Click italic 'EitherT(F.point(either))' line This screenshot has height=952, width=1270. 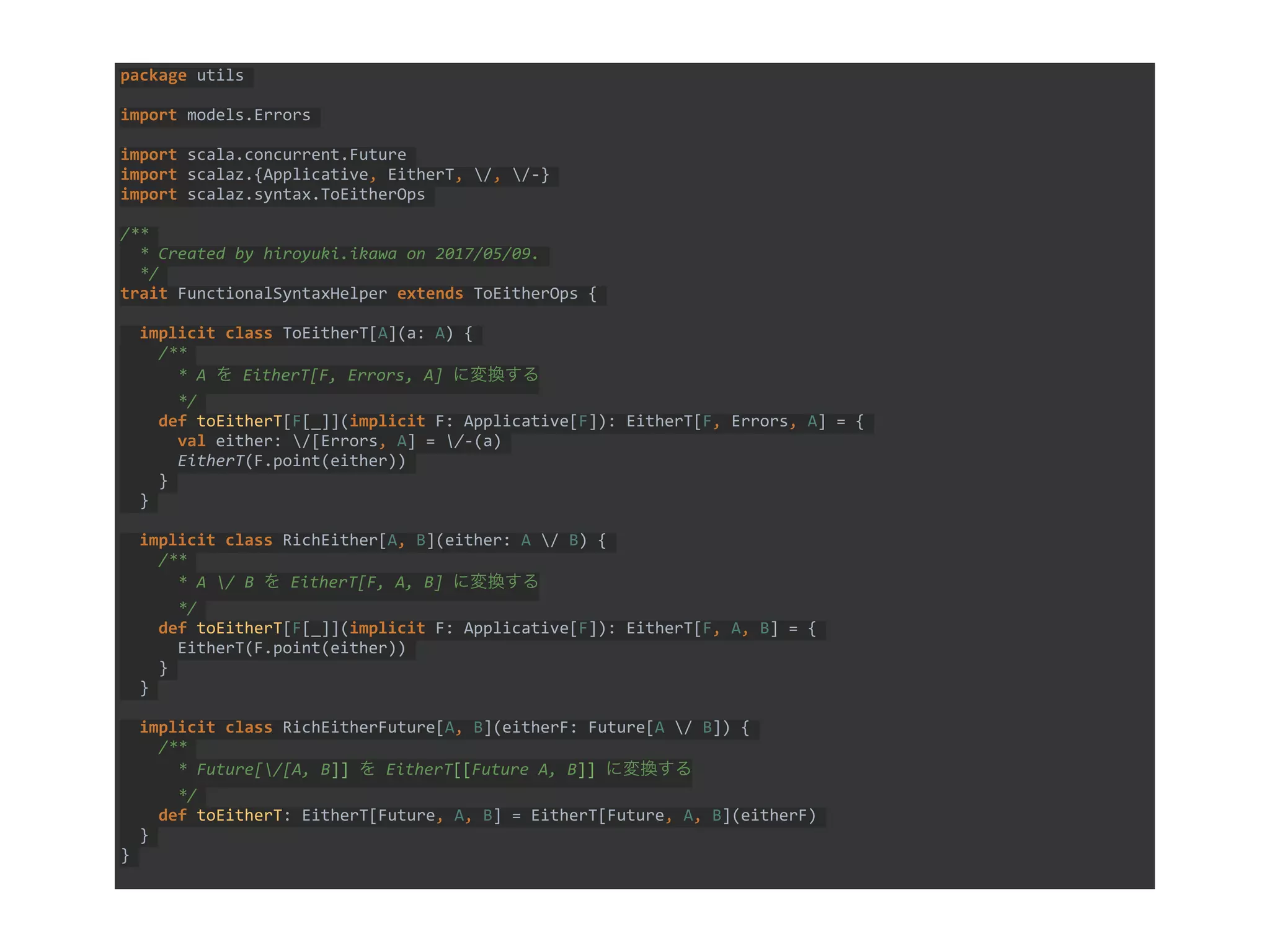pyautogui.click(x=291, y=461)
